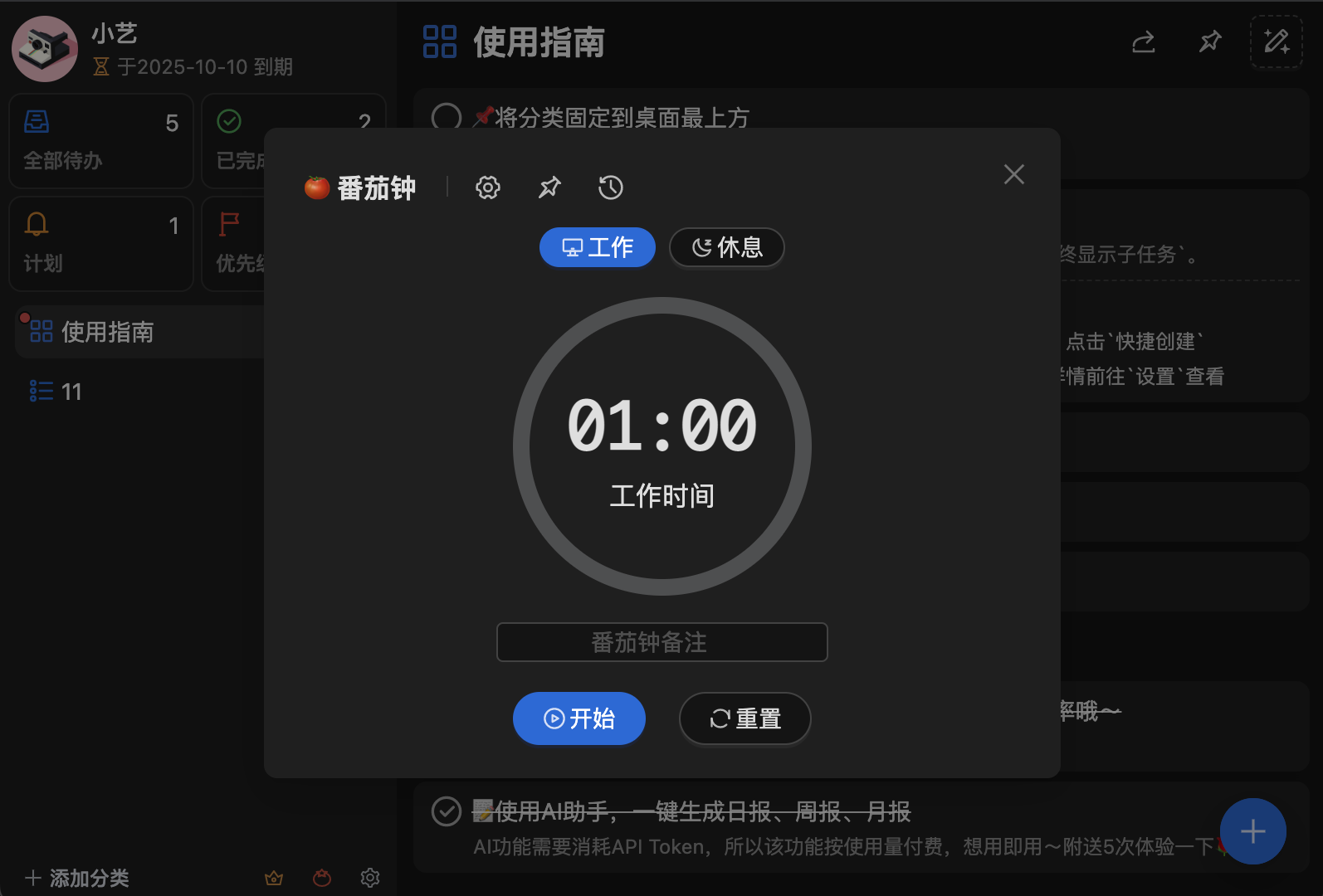Pin the Pomodoro timer window
This screenshot has width=1323, height=896.
pyautogui.click(x=549, y=187)
